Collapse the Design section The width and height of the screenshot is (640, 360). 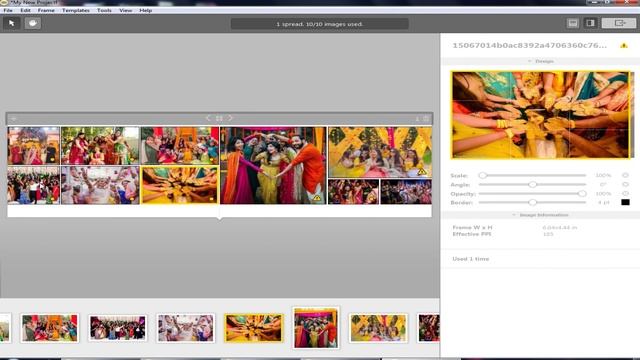(x=540, y=61)
